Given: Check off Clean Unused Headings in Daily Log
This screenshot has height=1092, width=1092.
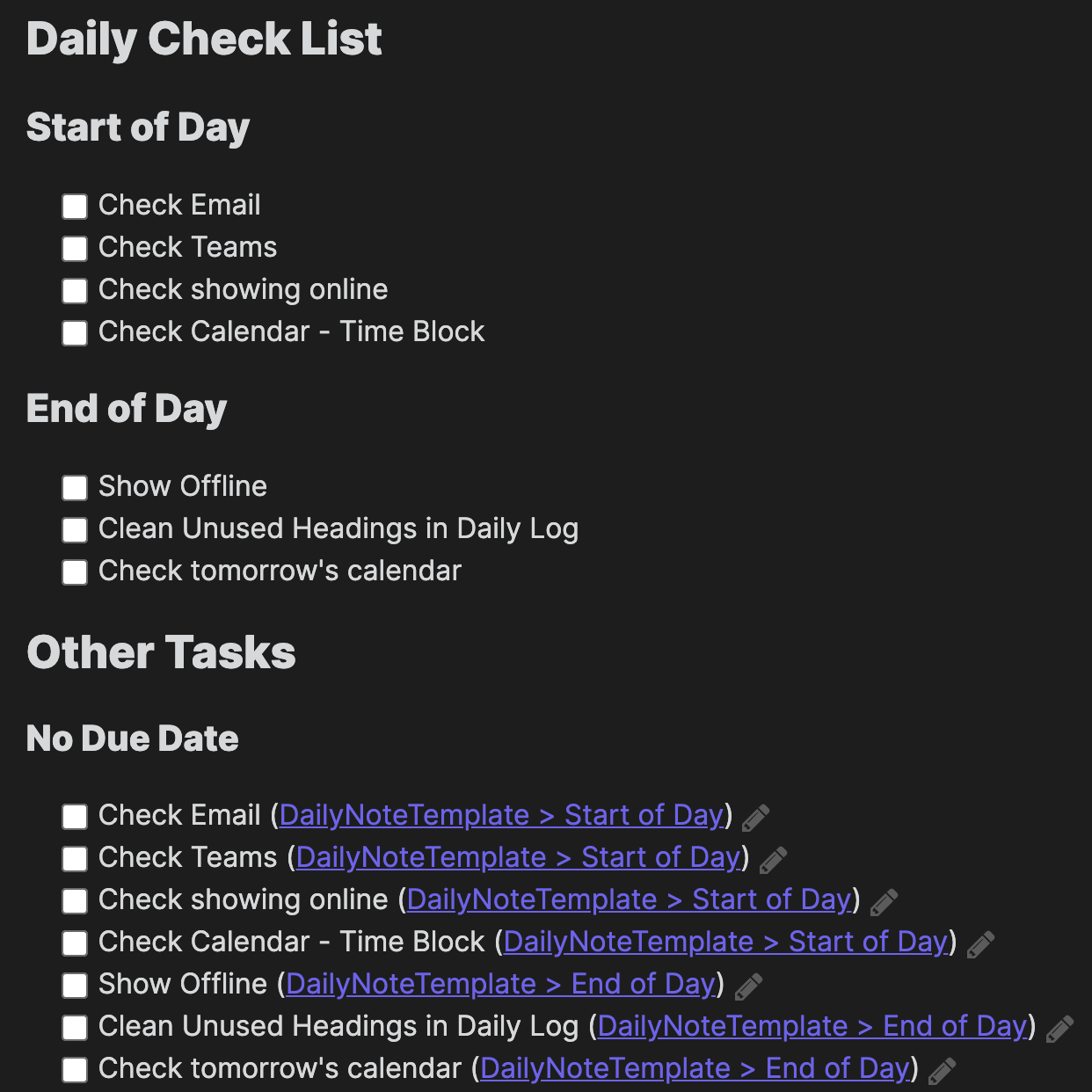Looking at the screenshot, I should [74, 529].
